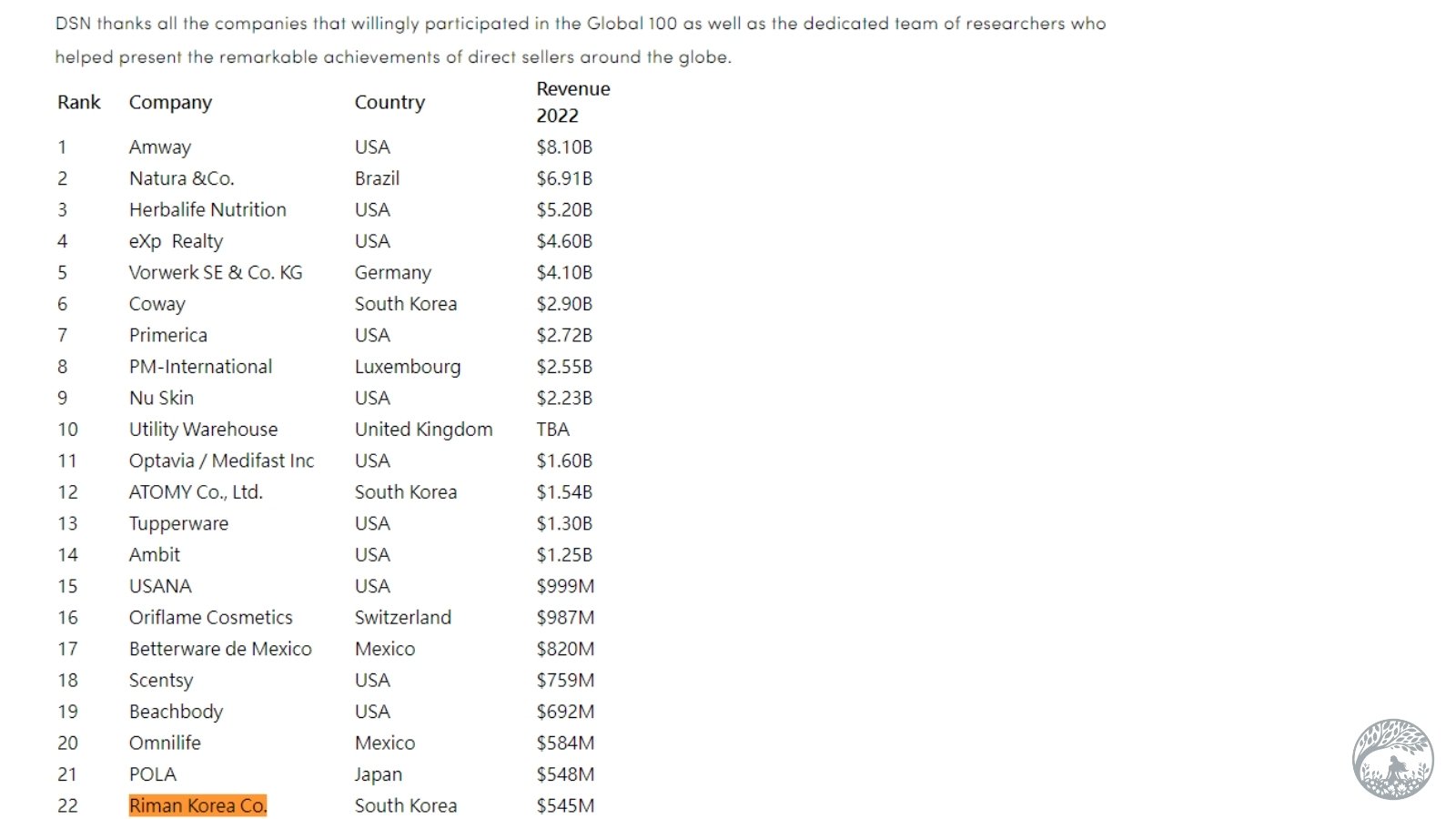Click the Oriflame Cosmetics entry
The image size is (1456, 819).
tap(210, 617)
